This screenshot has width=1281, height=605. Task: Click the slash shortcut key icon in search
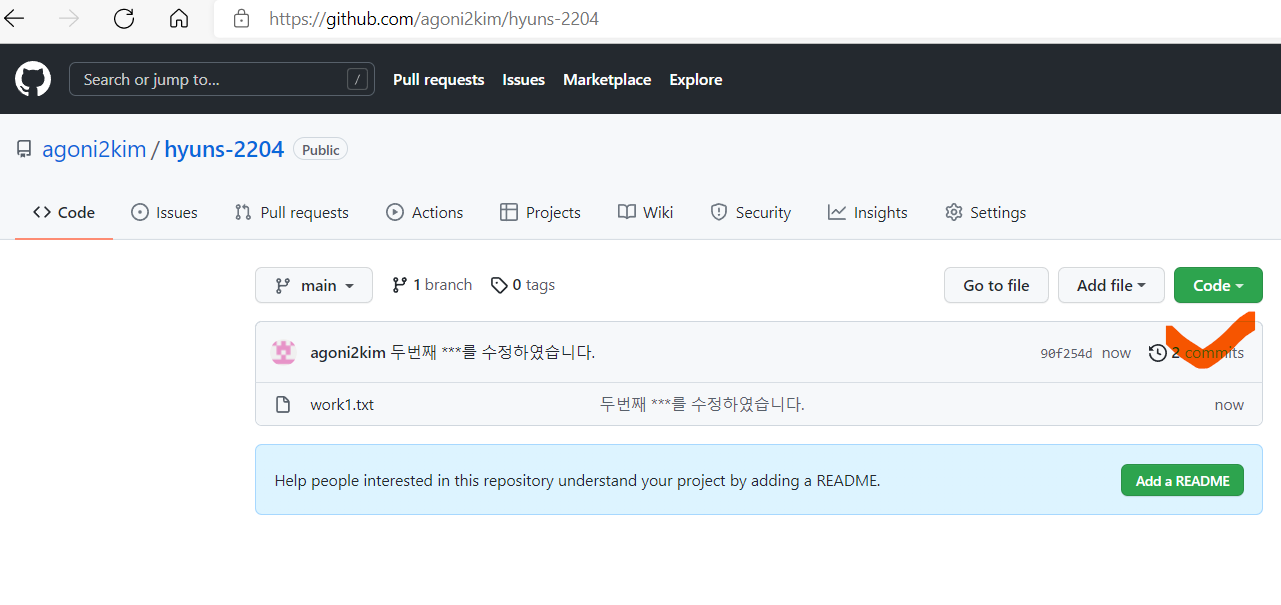[357, 80]
